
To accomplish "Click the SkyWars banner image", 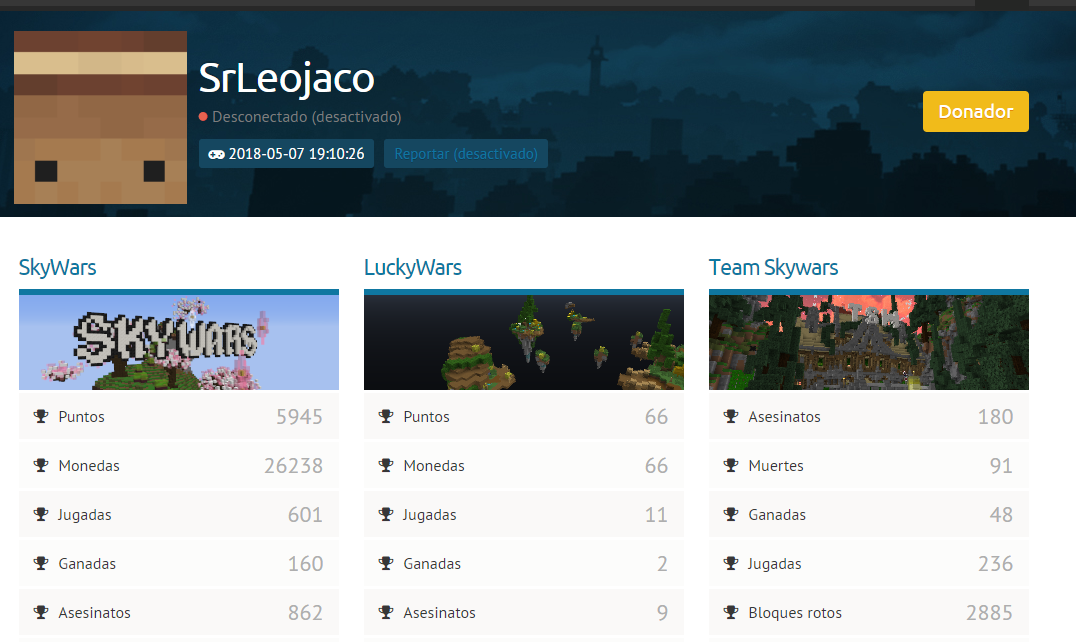I will click(x=179, y=342).
